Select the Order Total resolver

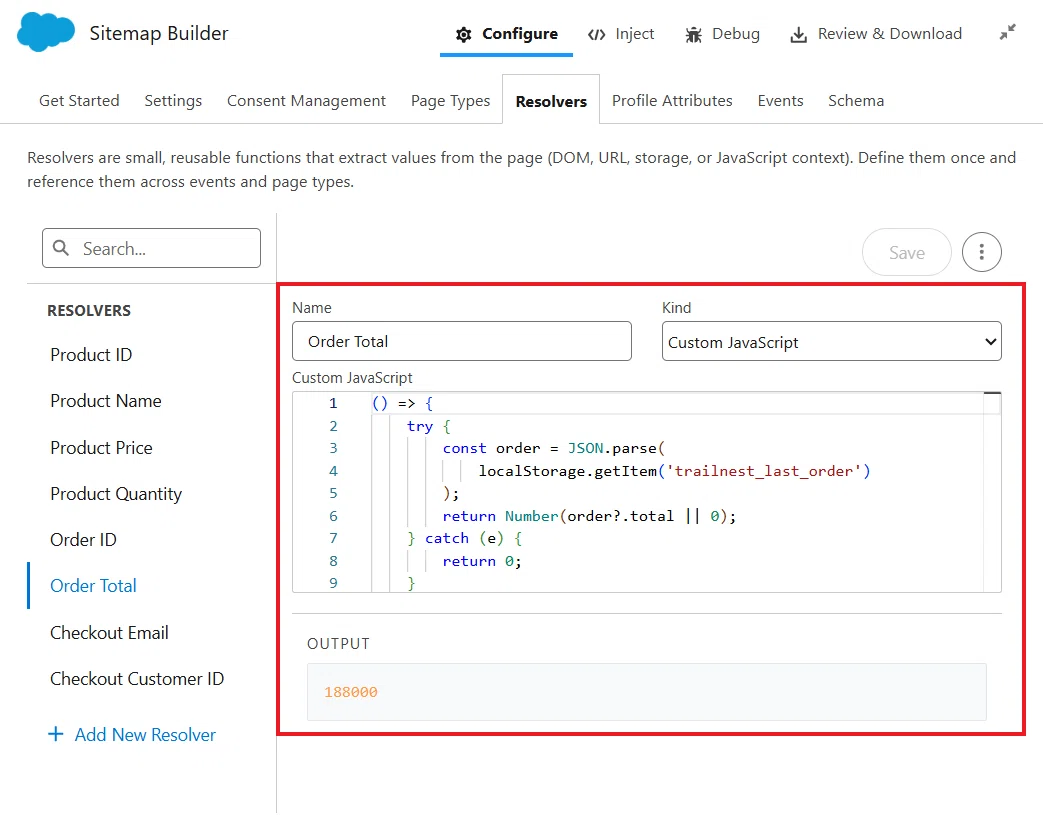[x=93, y=585]
